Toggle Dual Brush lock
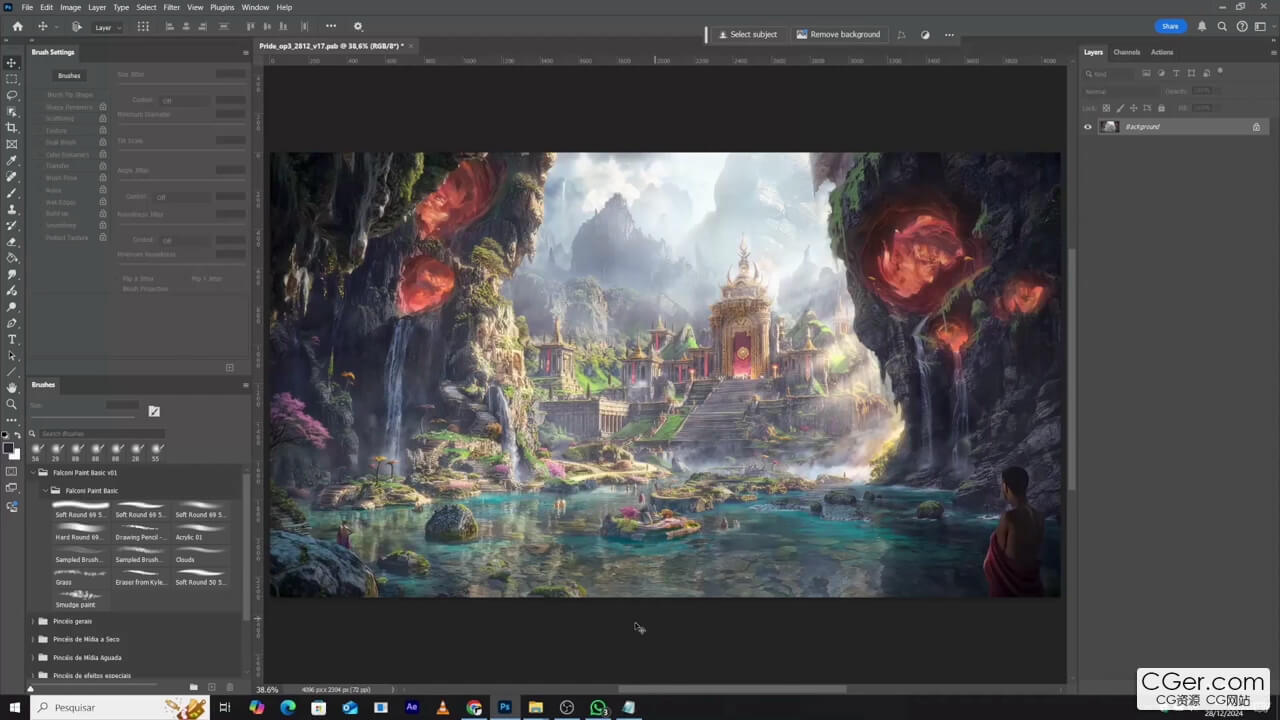Image resolution: width=1280 pixels, height=720 pixels. point(102,143)
